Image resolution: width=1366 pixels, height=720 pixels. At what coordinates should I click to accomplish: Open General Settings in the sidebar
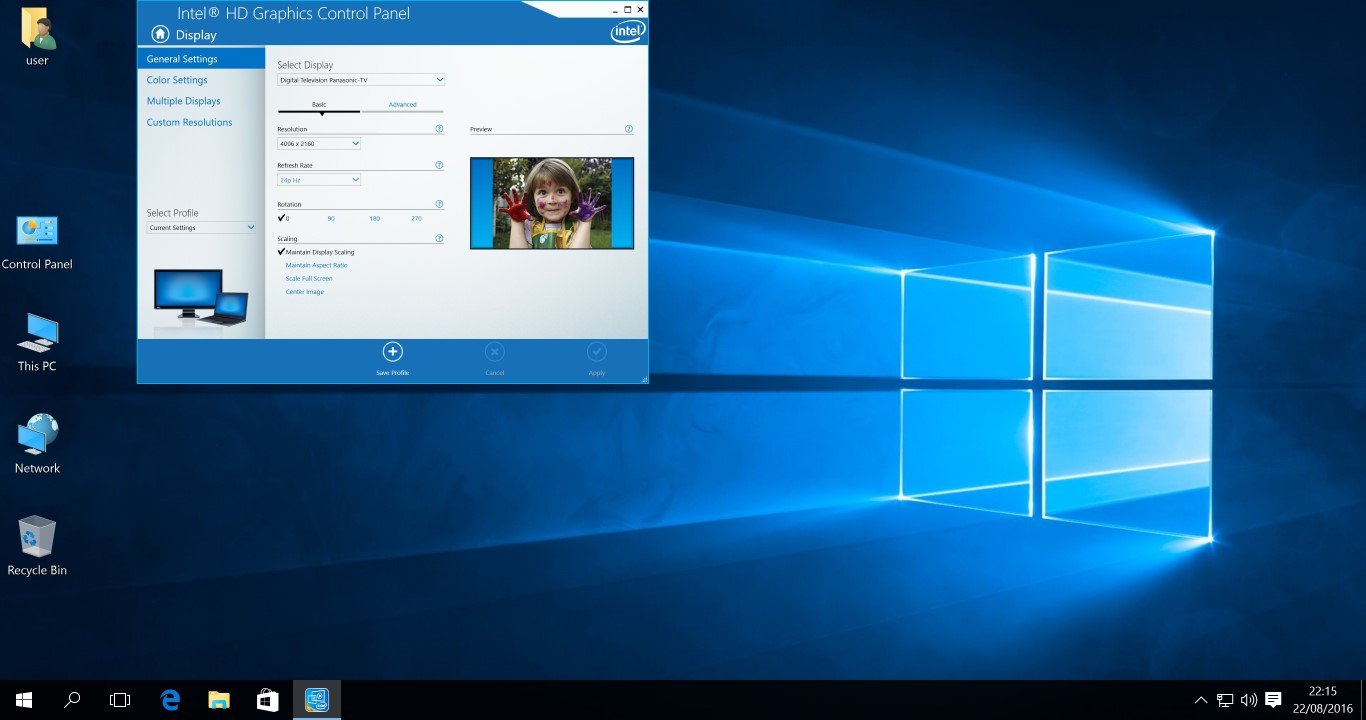pos(201,59)
